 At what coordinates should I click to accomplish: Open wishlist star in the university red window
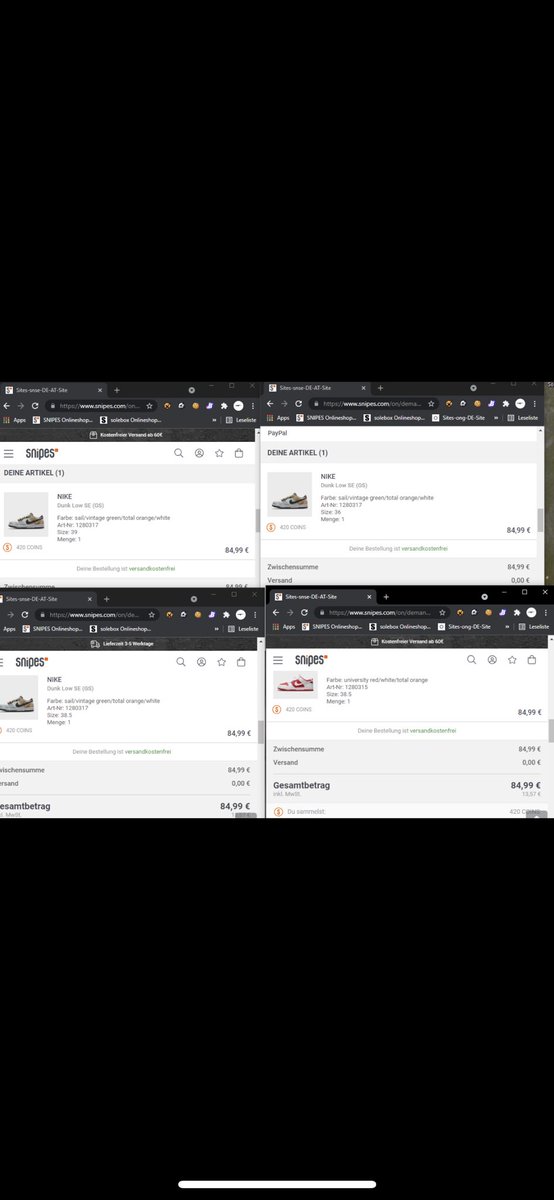pyautogui.click(x=512, y=660)
